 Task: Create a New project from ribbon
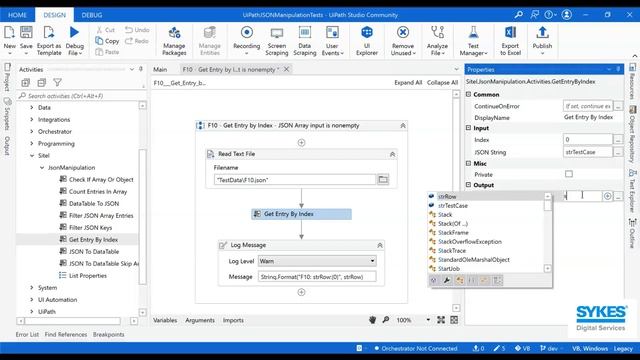tap(9, 40)
